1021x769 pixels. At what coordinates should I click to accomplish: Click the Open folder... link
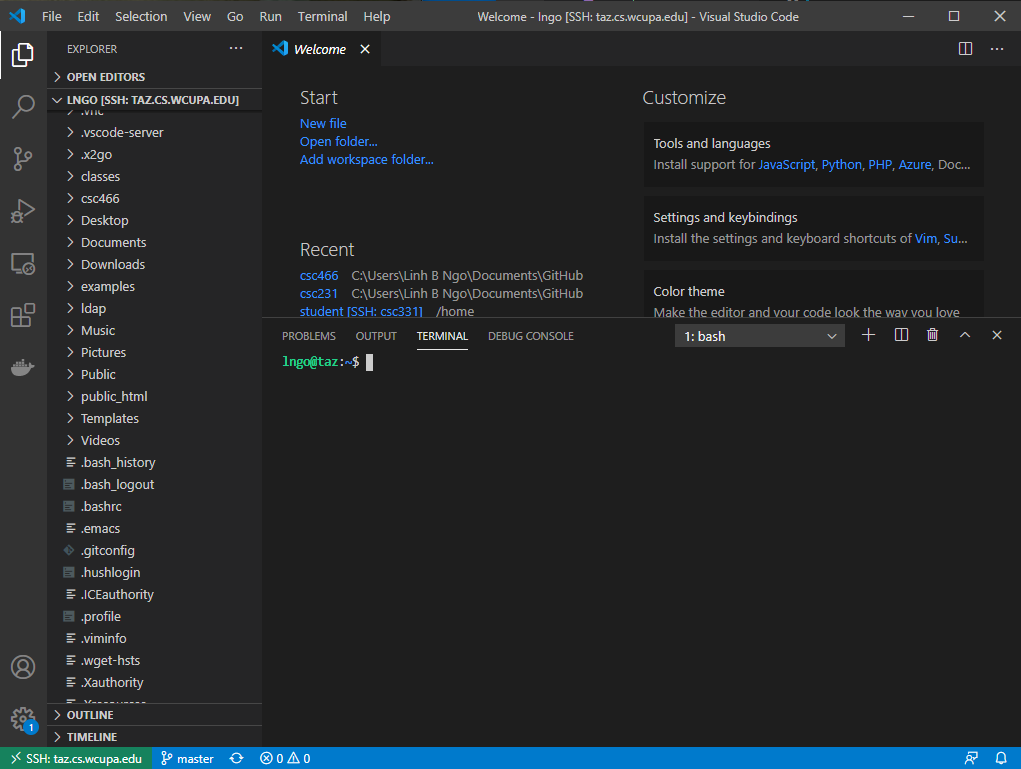pos(339,141)
